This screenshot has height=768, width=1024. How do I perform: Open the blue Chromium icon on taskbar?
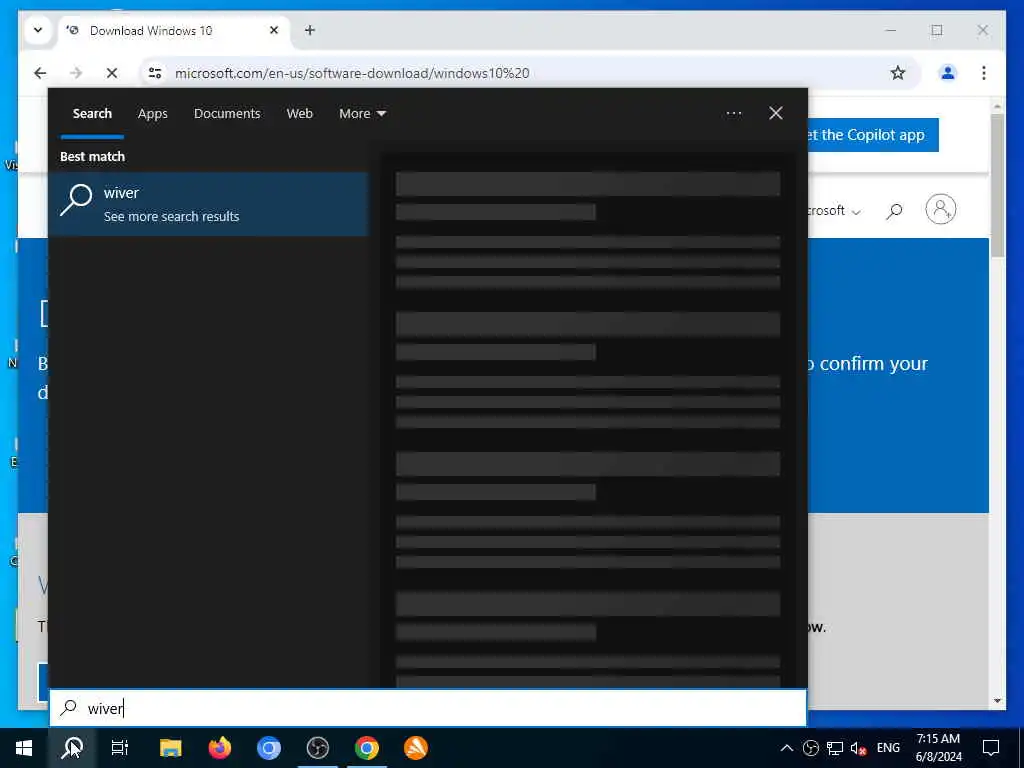tap(268, 748)
